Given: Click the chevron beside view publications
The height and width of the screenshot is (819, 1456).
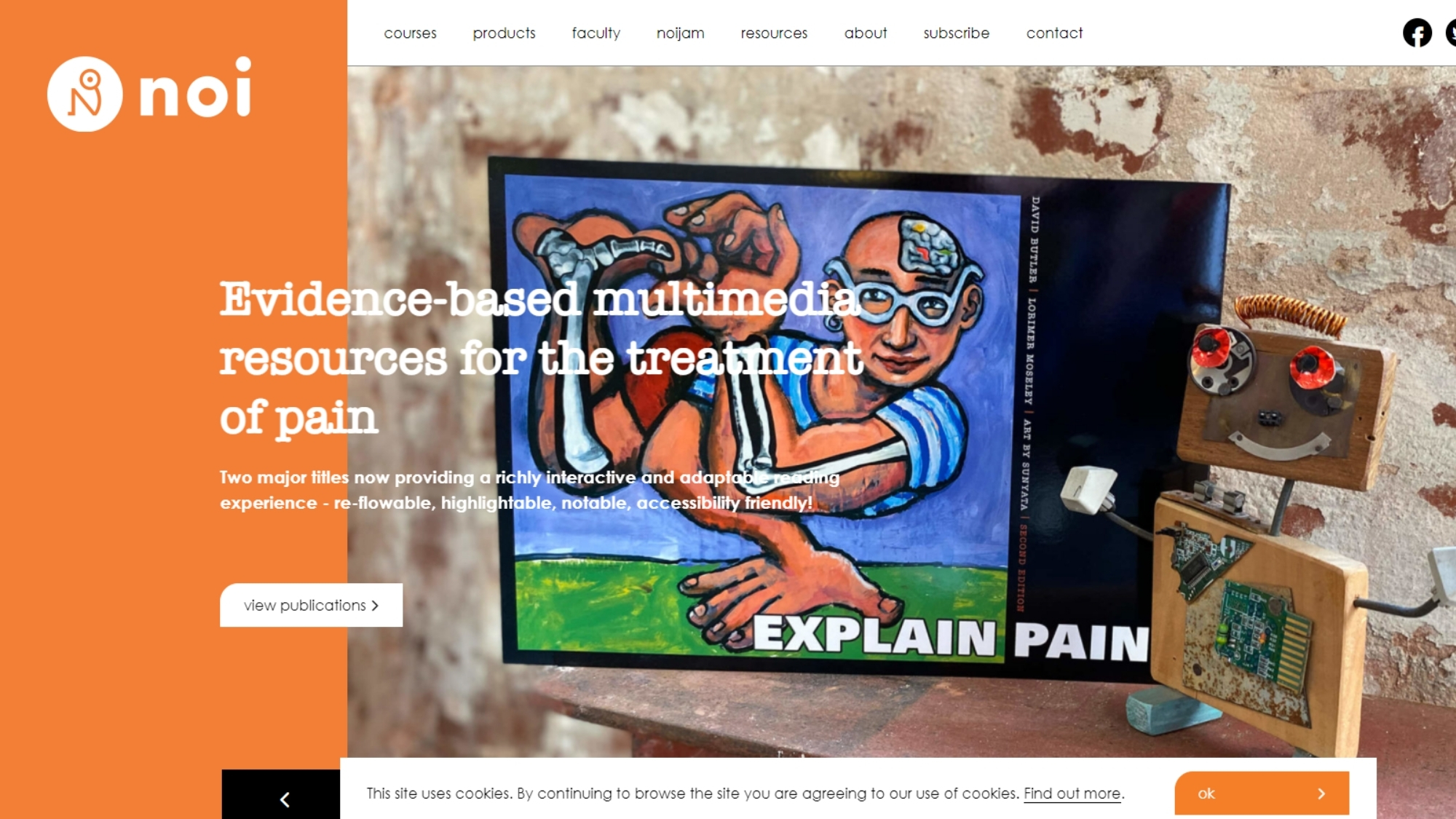Looking at the screenshot, I should pyautogui.click(x=375, y=605).
